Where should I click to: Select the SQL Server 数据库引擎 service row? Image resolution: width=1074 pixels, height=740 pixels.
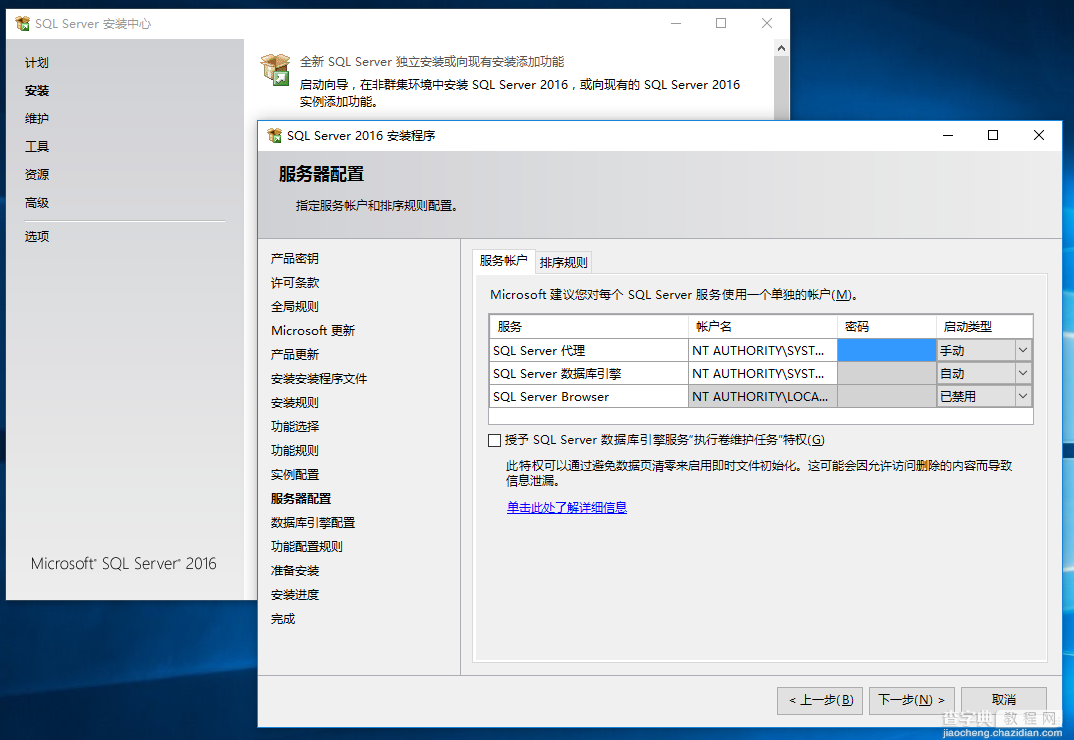(760, 373)
